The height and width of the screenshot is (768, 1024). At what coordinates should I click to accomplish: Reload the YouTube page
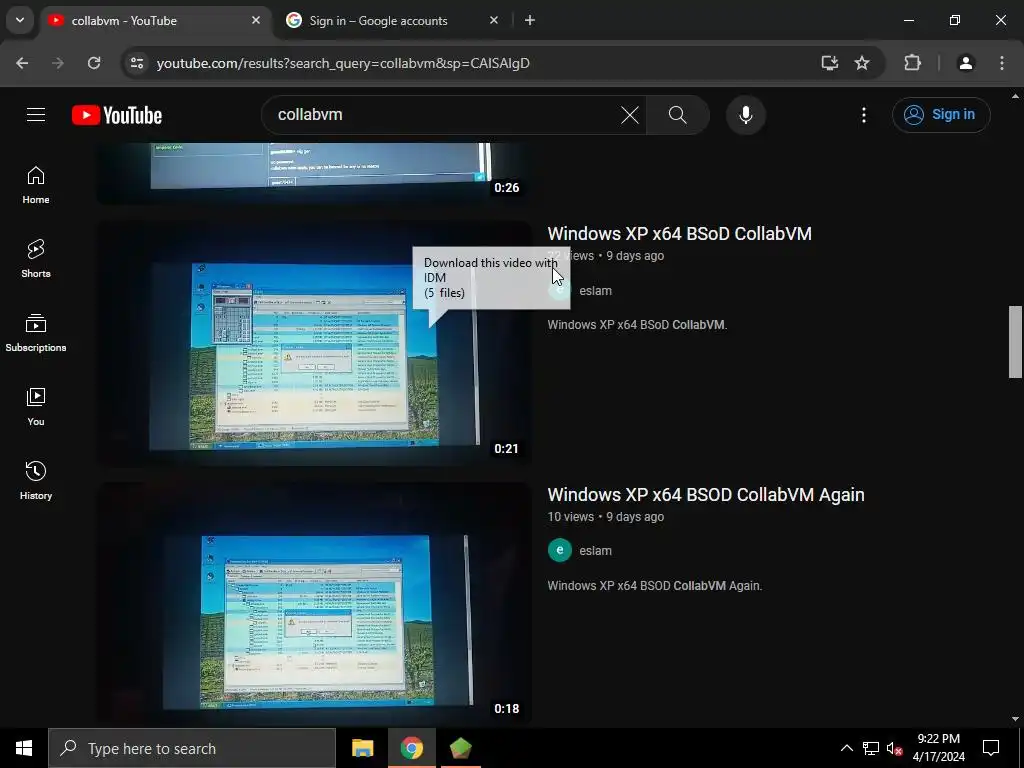click(94, 63)
